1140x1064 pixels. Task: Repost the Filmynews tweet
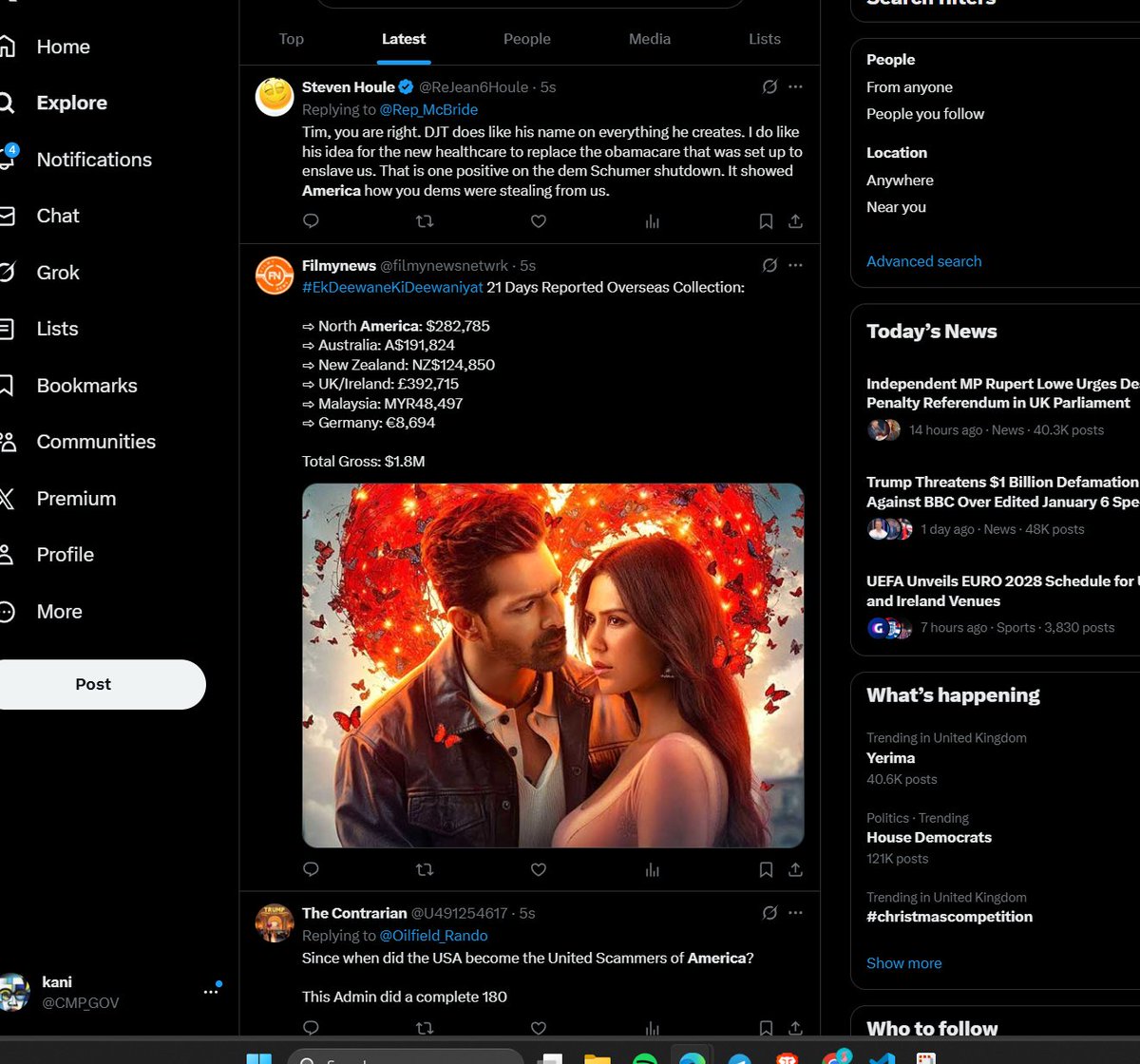click(x=425, y=869)
